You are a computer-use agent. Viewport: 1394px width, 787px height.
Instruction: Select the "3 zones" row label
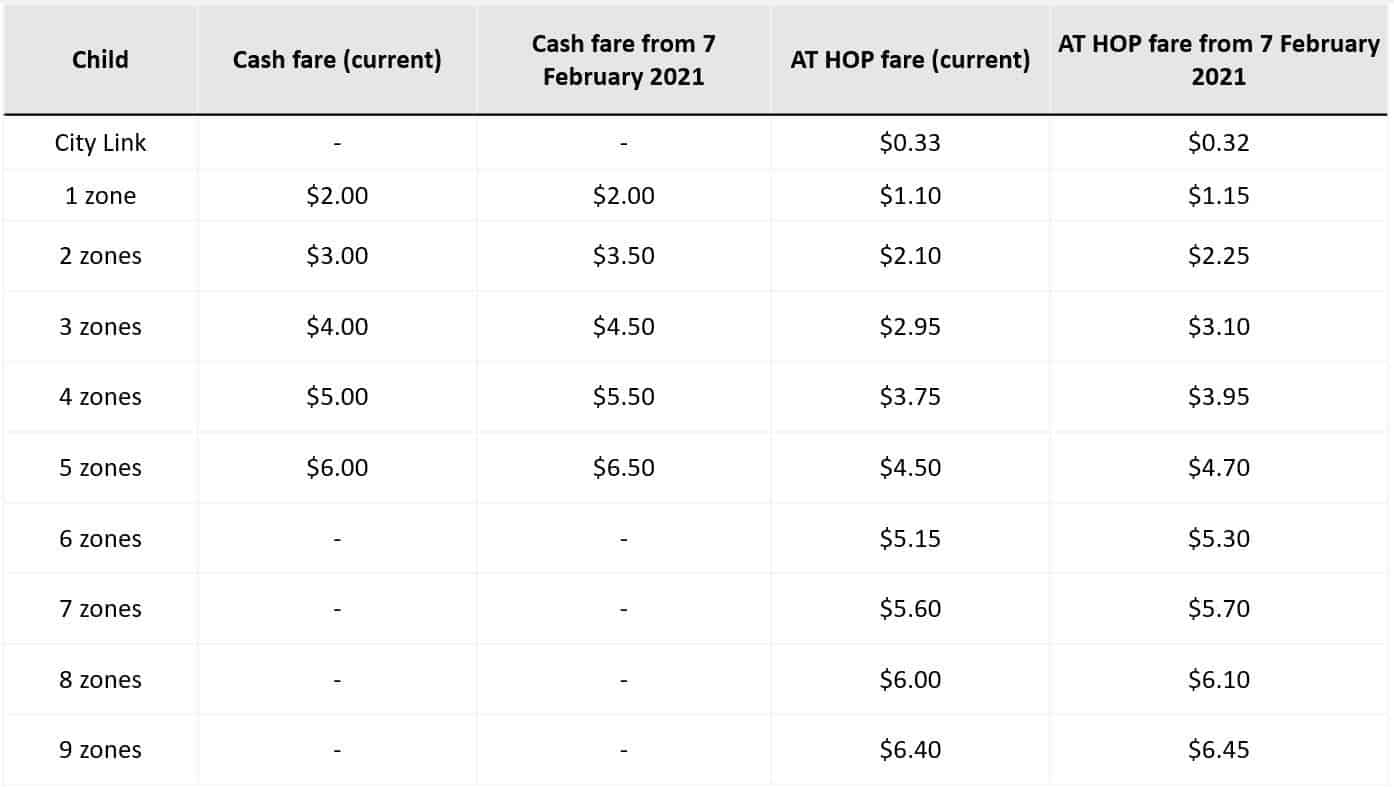100,327
